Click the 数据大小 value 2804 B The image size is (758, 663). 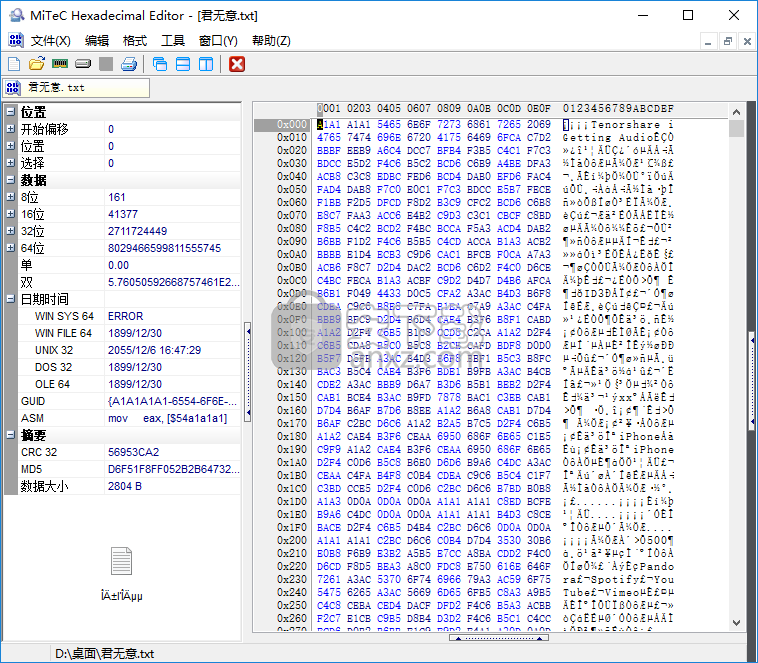point(125,486)
